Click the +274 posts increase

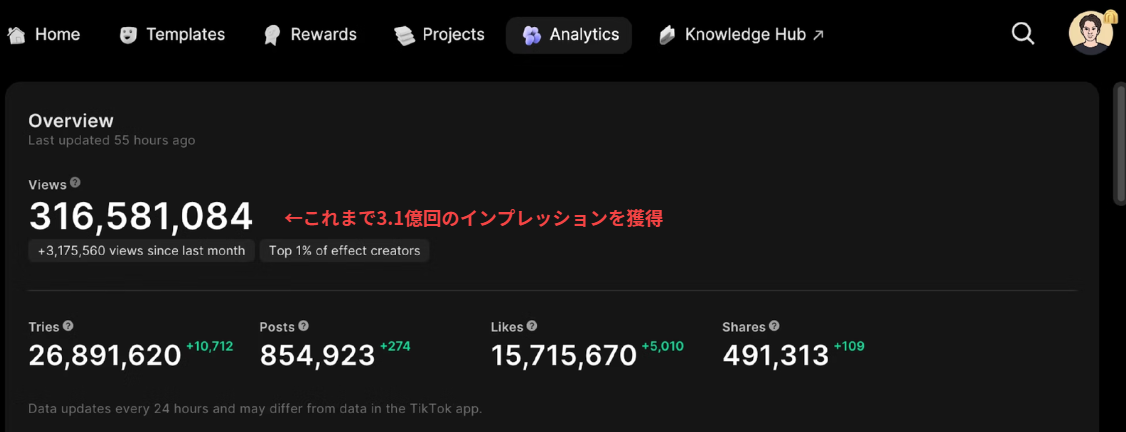395,347
